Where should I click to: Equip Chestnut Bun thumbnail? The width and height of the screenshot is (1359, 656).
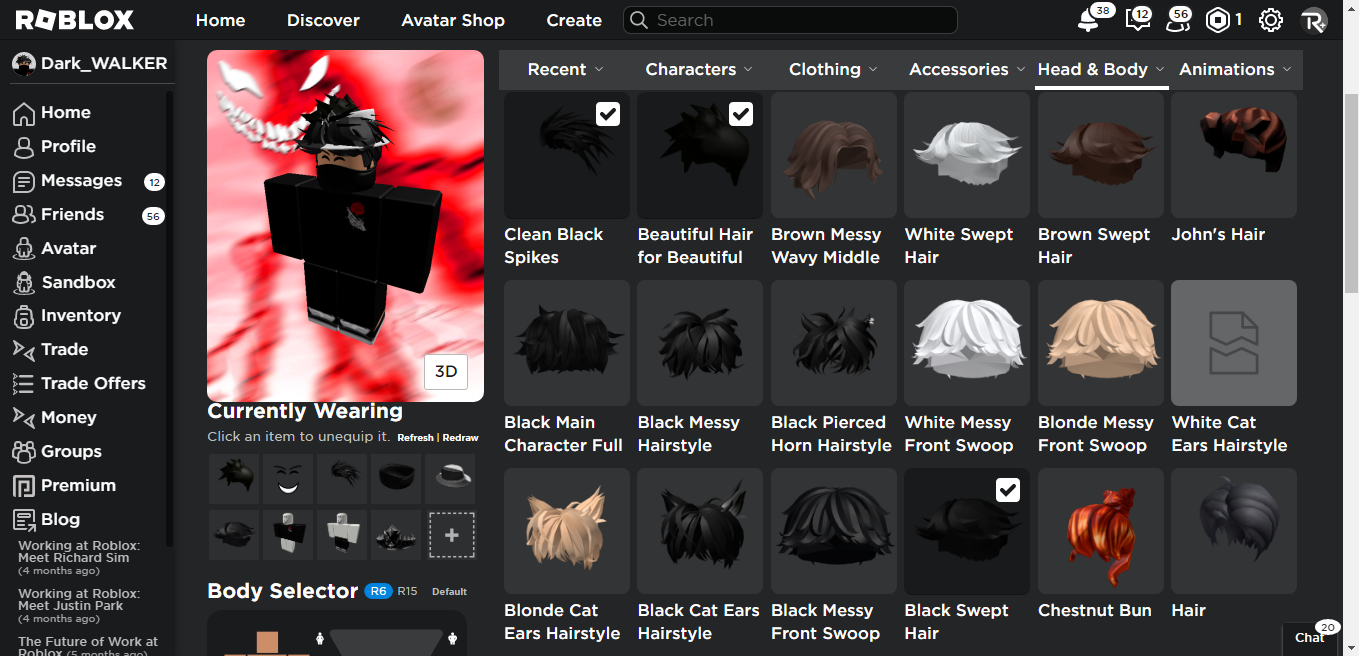pyautogui.click(x=1100, y=531)
